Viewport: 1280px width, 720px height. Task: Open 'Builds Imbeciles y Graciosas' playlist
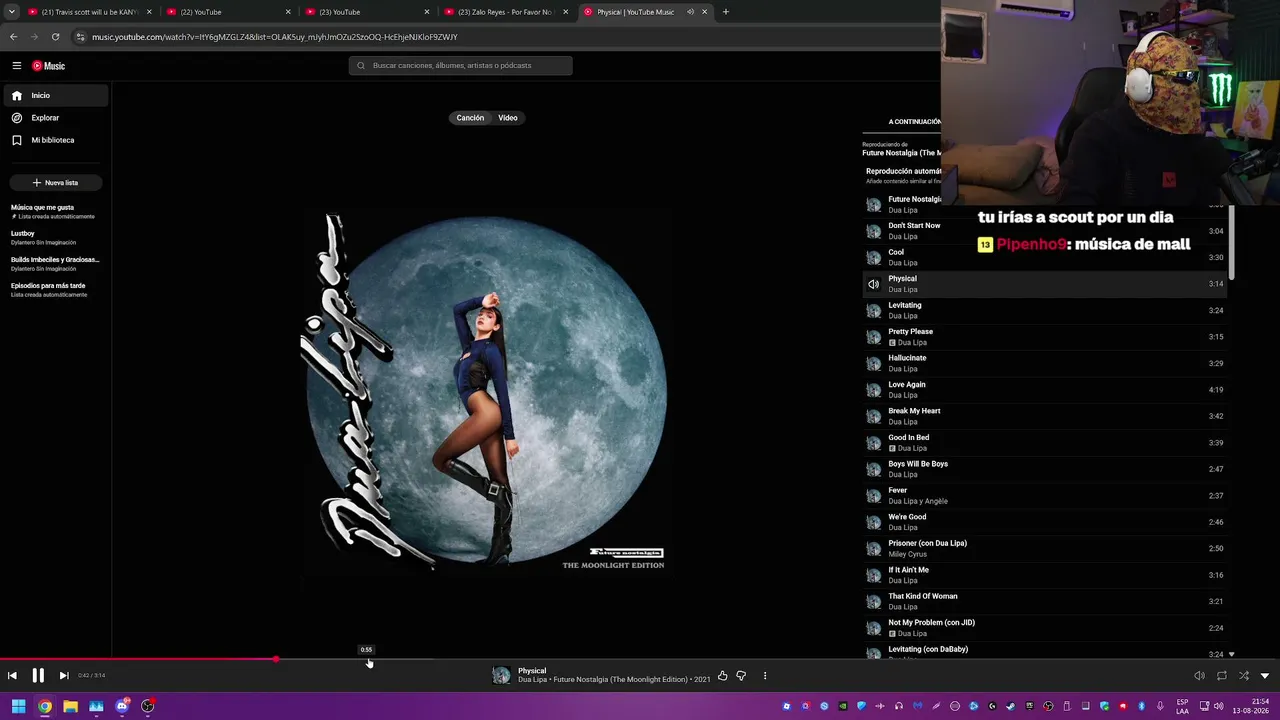pyautogui.click(x=55, y=263)
